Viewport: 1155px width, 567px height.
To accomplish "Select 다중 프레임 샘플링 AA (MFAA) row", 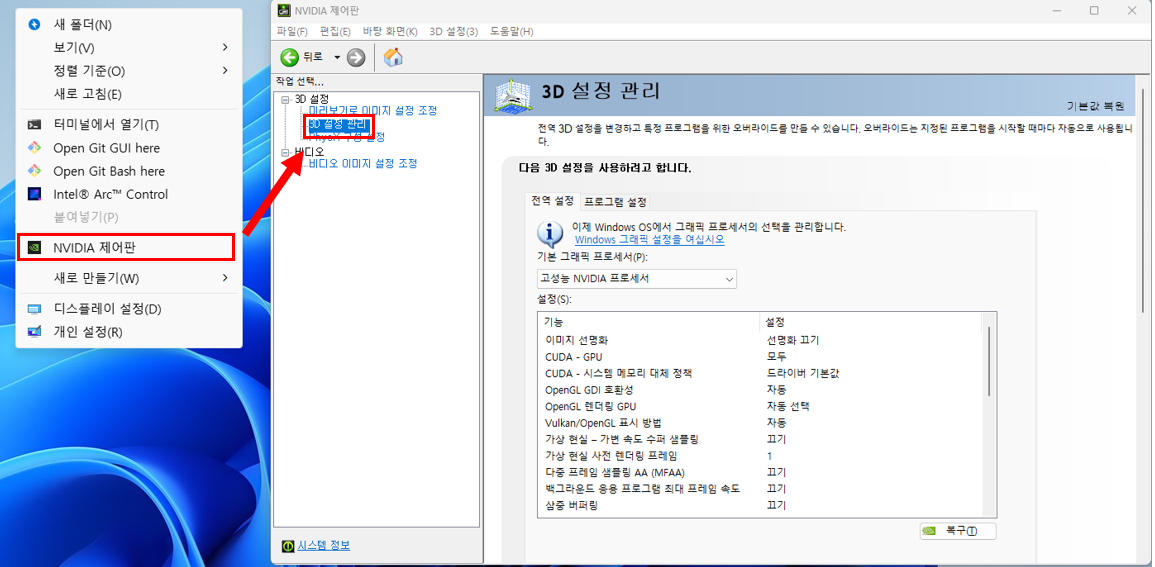I will point(759,472).
